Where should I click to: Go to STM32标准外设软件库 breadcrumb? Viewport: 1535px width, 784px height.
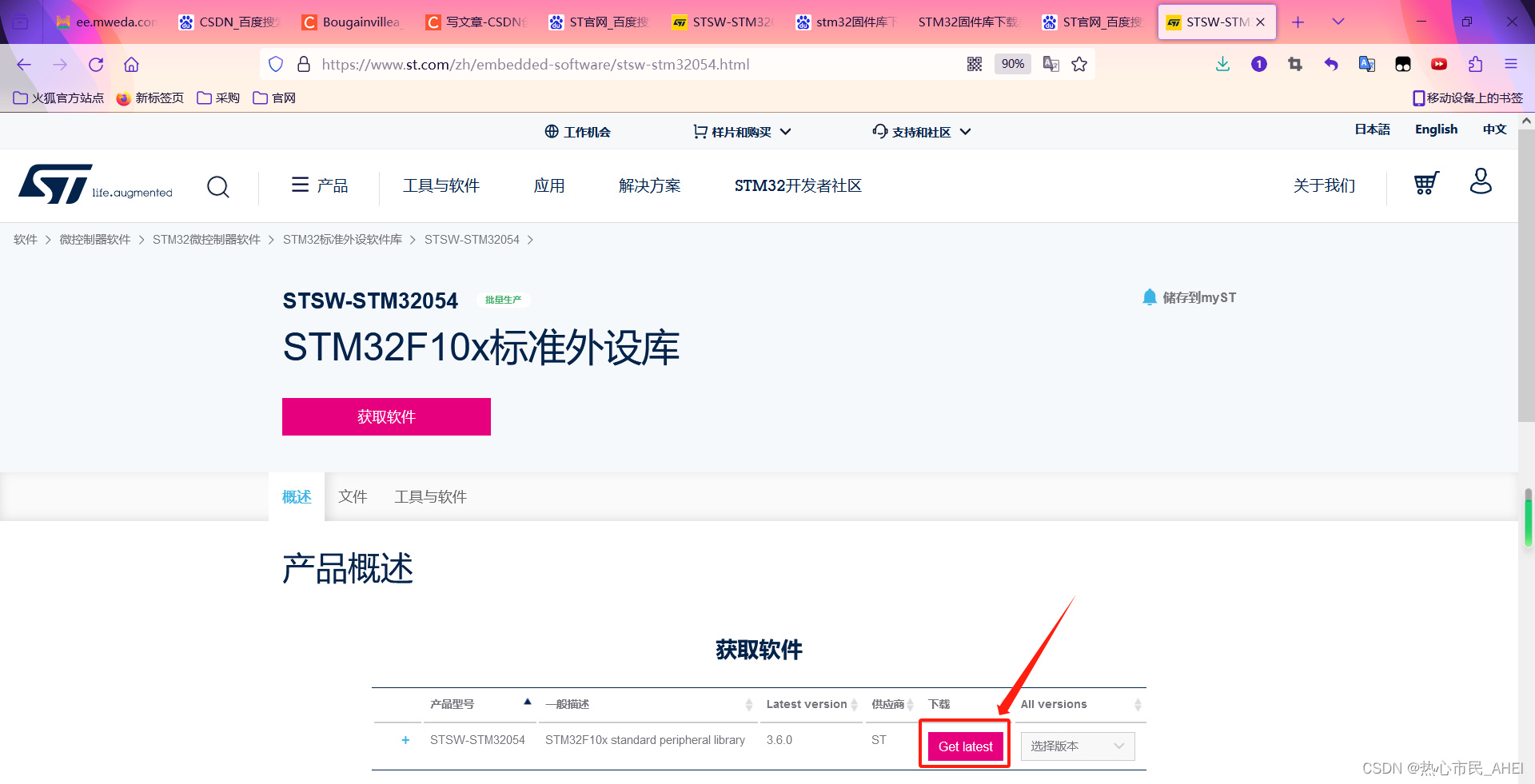pos(342,240)
